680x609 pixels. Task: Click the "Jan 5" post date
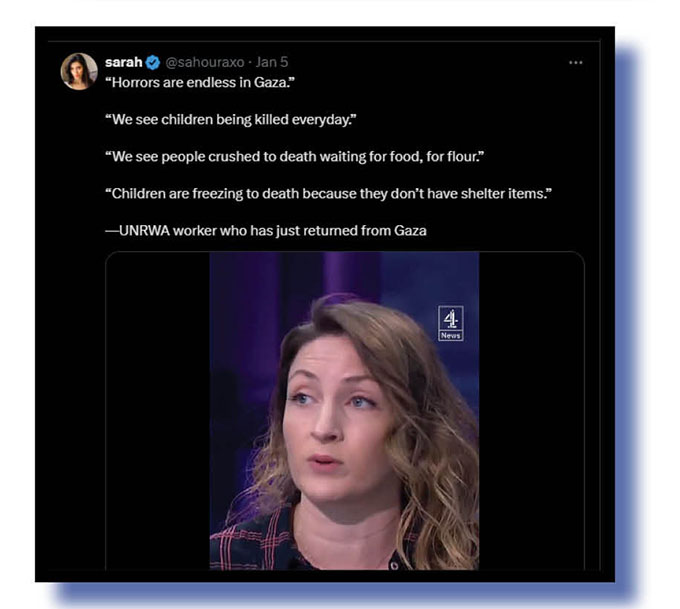tap(272, 62)
